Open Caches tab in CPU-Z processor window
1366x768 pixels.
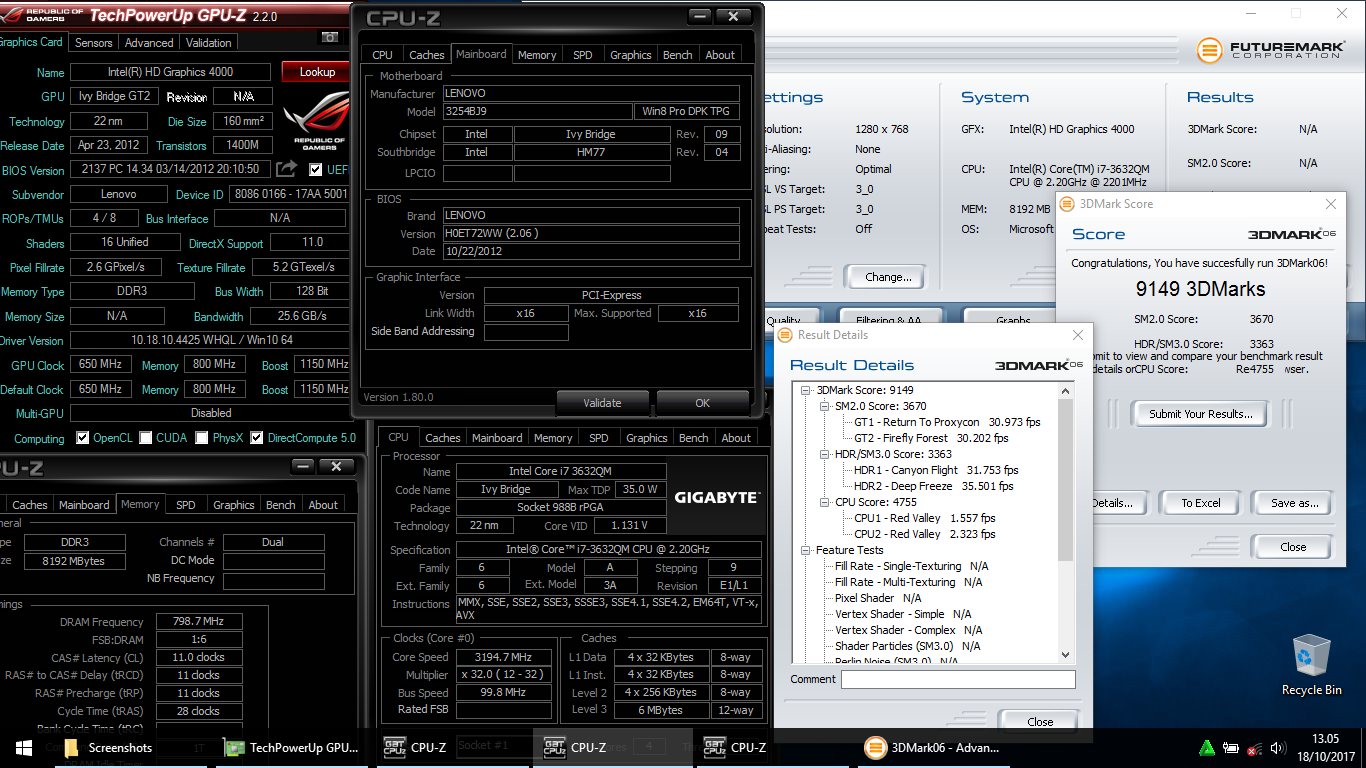443,438
